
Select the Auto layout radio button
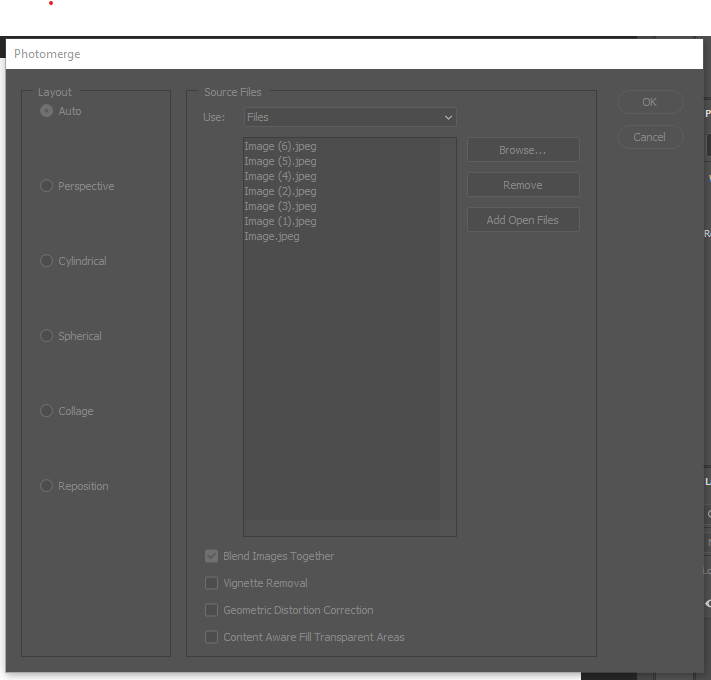[x=47, y=111]
